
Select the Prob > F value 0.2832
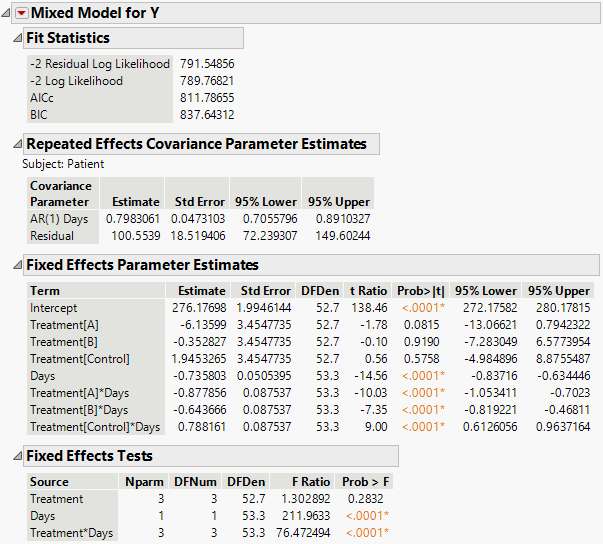click(365, 499)
